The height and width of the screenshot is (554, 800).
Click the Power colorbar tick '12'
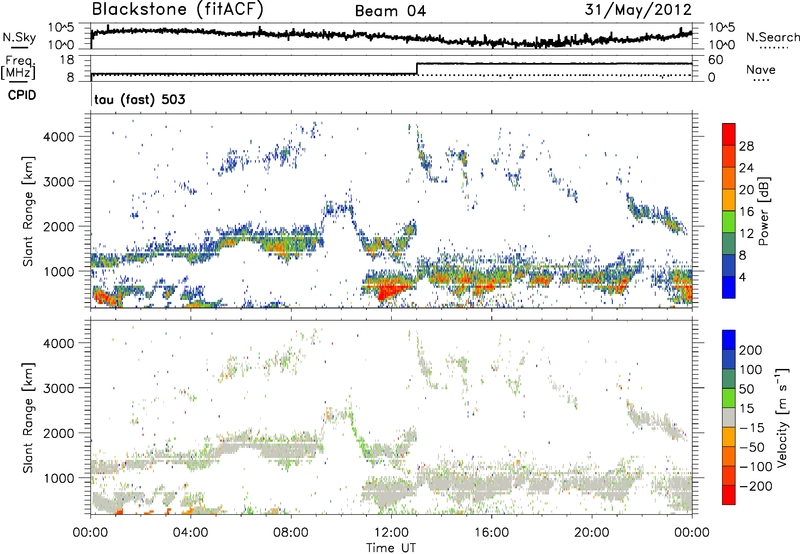746,233
